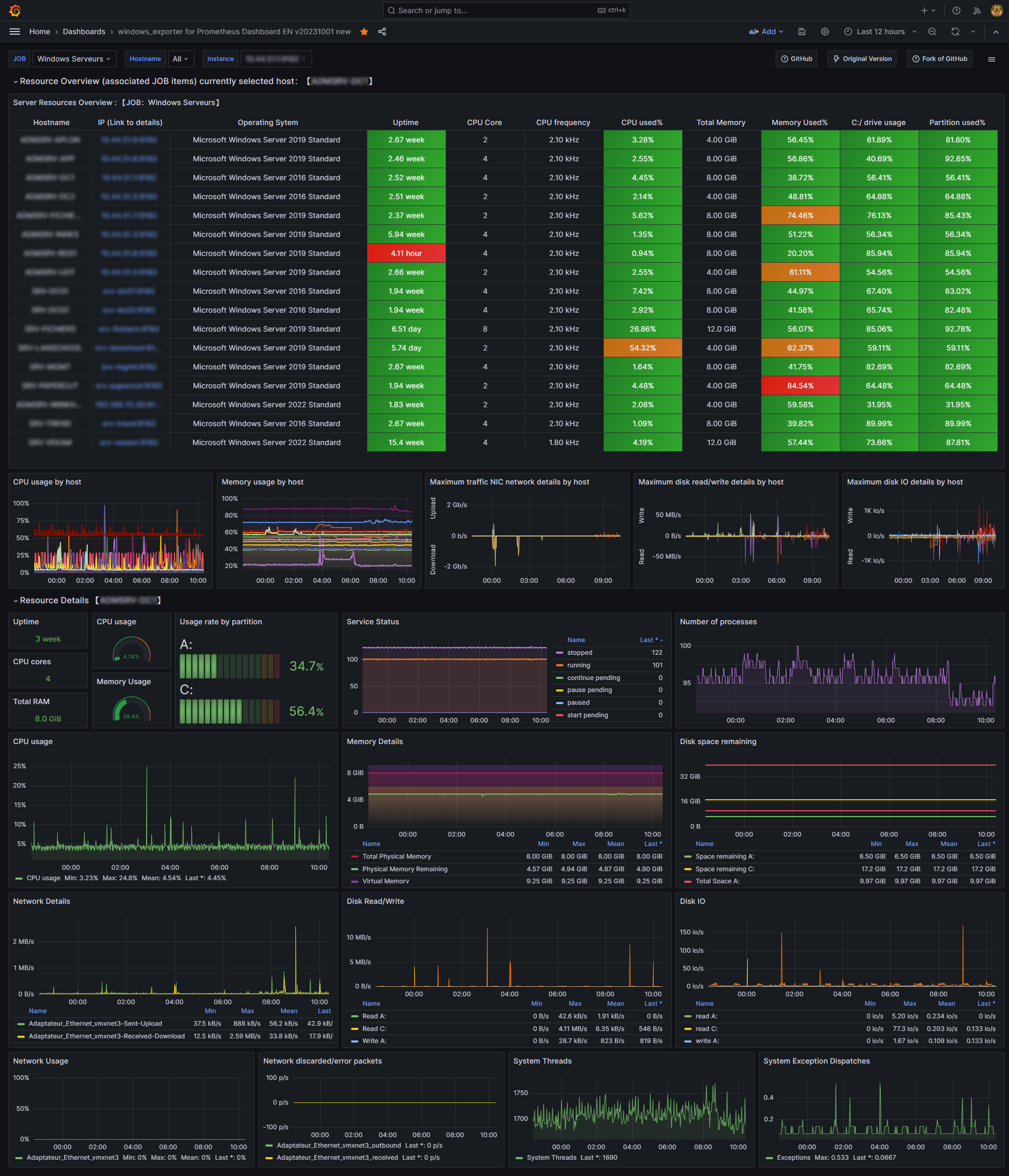Toggle Total Physical Memory legend series

point(396,857)
